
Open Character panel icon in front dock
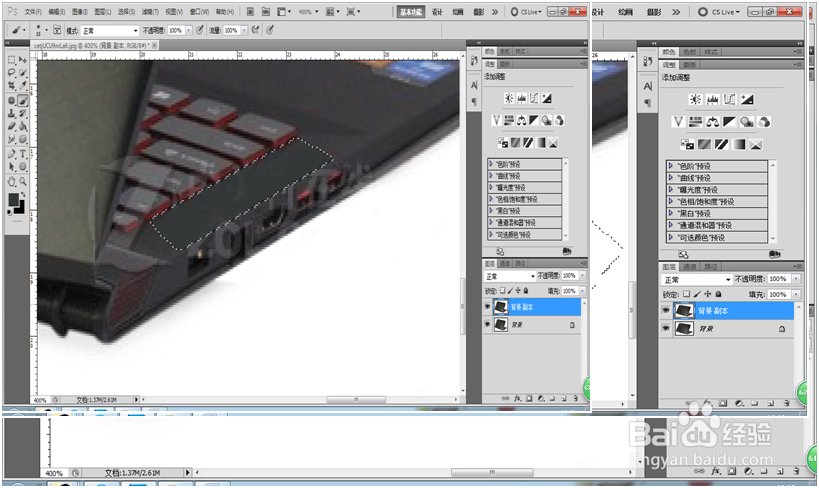(474, 85)
